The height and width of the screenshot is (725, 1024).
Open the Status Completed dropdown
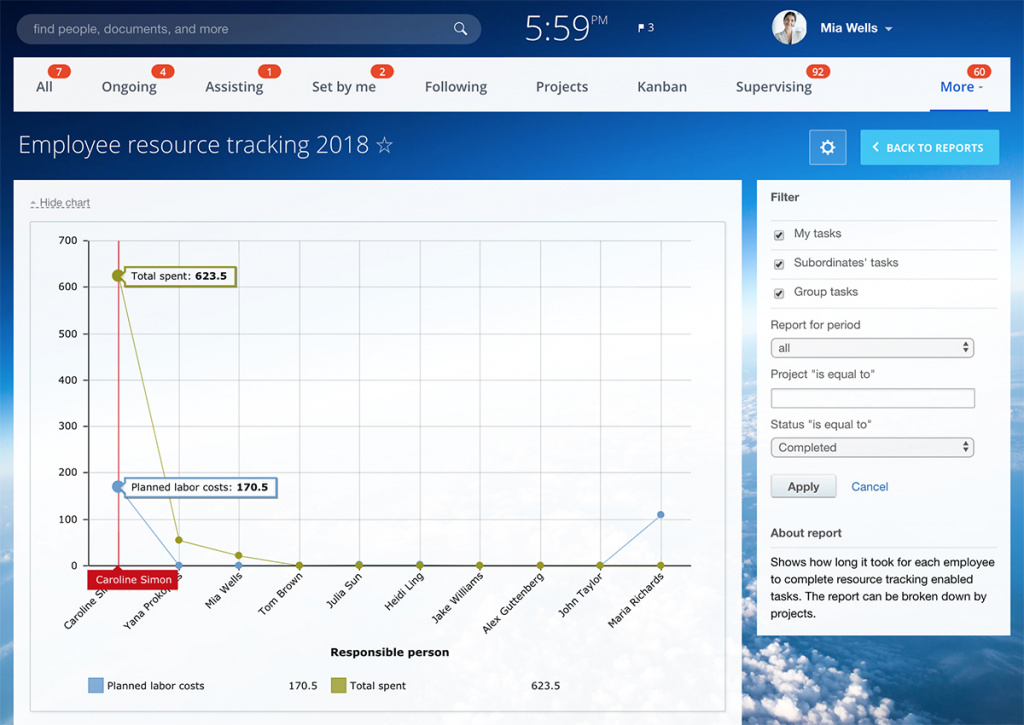[872, 448]
